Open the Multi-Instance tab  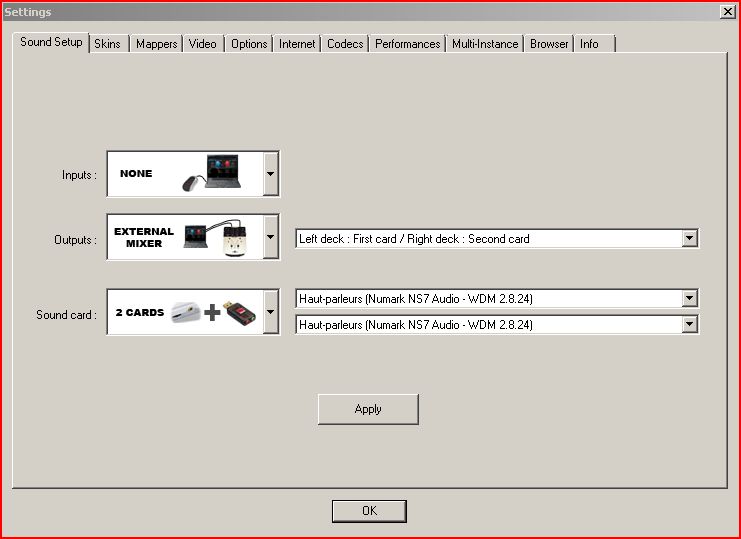485,44
